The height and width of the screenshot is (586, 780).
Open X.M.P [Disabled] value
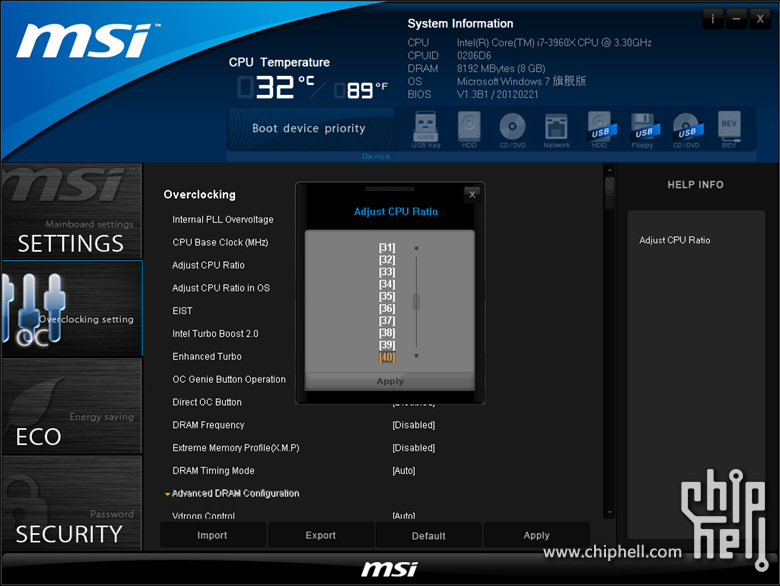coord(413,448)
